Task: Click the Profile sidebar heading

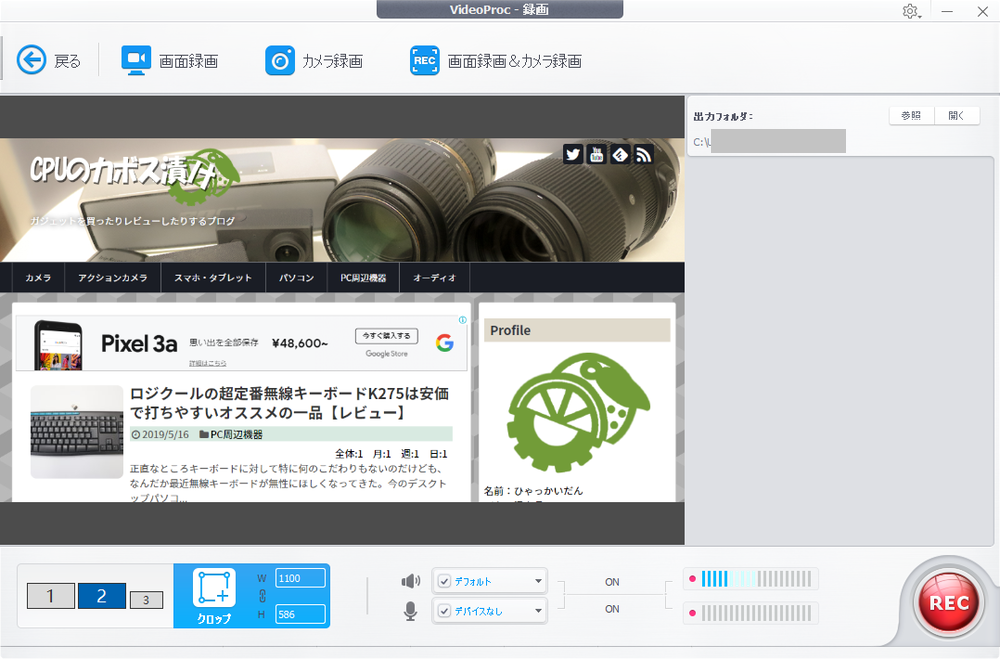Action: pos(577,330)
